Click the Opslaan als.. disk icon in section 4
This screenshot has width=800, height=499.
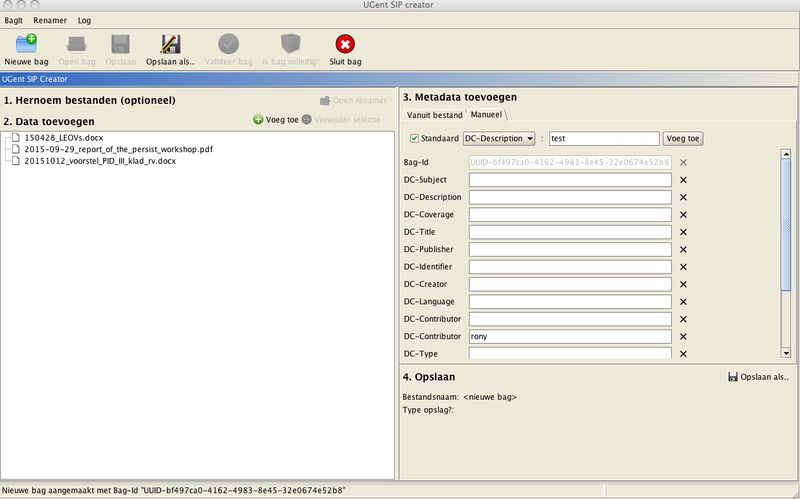[x=733, y=377]
